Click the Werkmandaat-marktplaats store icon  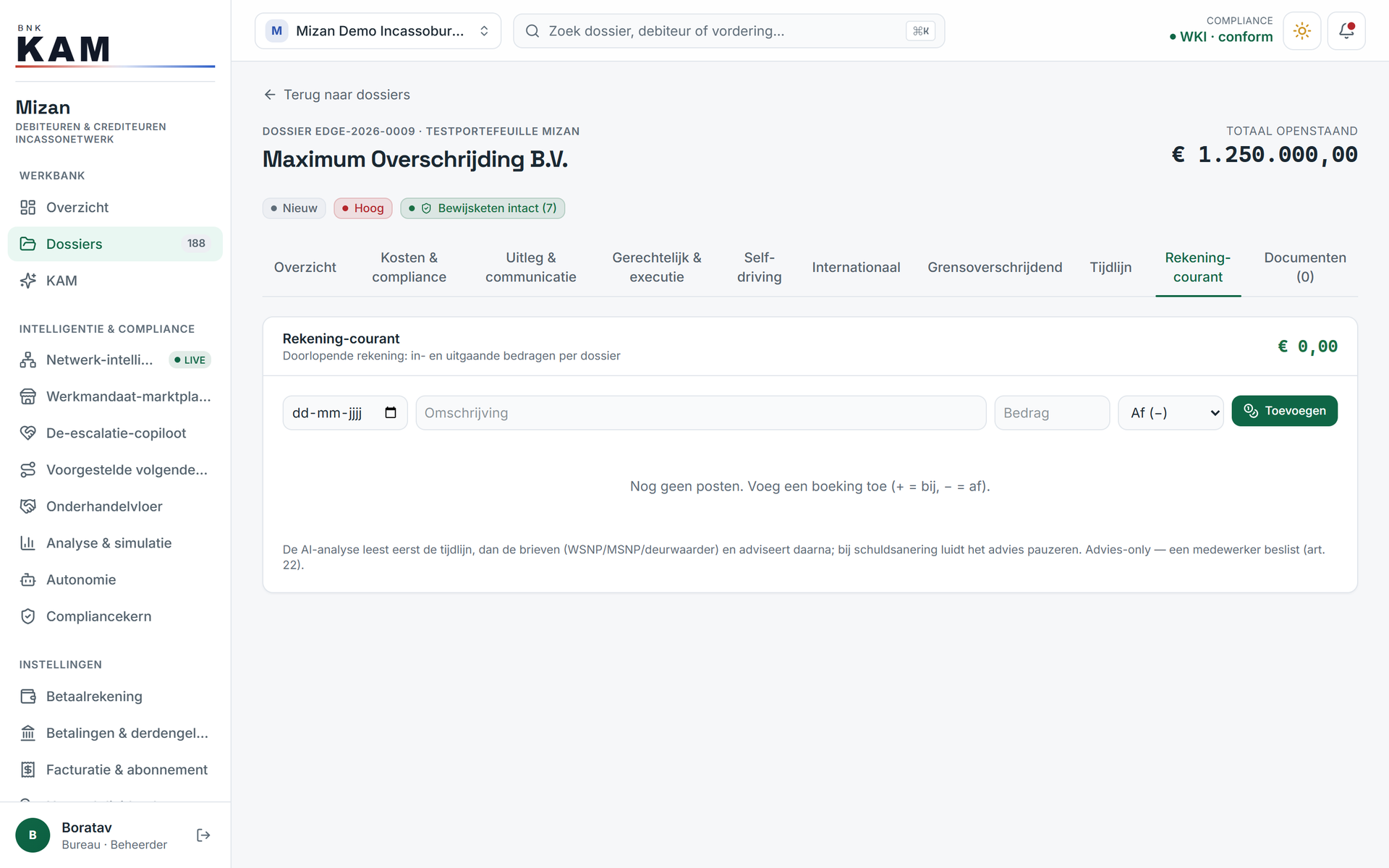27,396
